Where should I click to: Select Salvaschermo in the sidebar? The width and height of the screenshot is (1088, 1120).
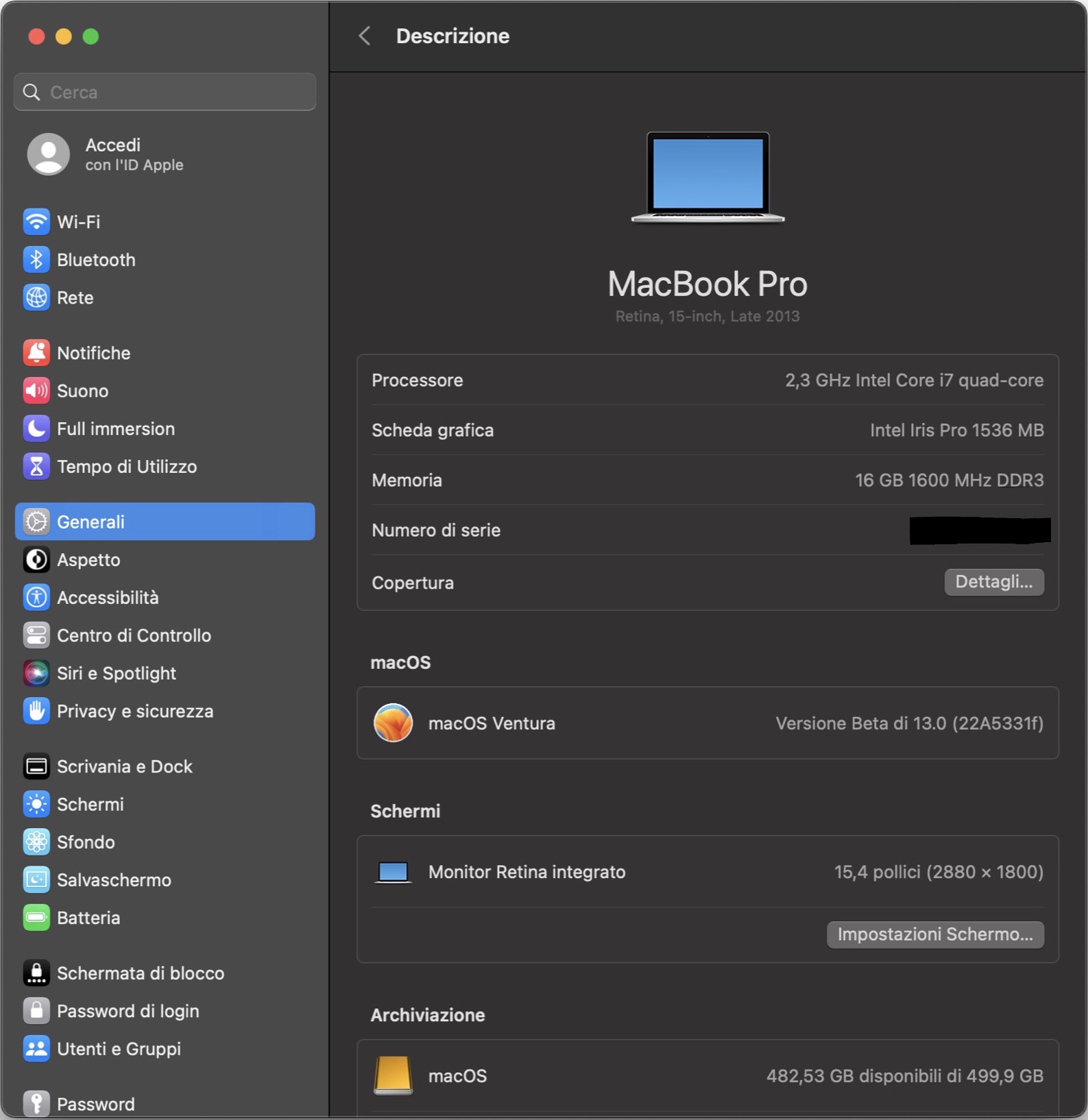pos(165,880)
